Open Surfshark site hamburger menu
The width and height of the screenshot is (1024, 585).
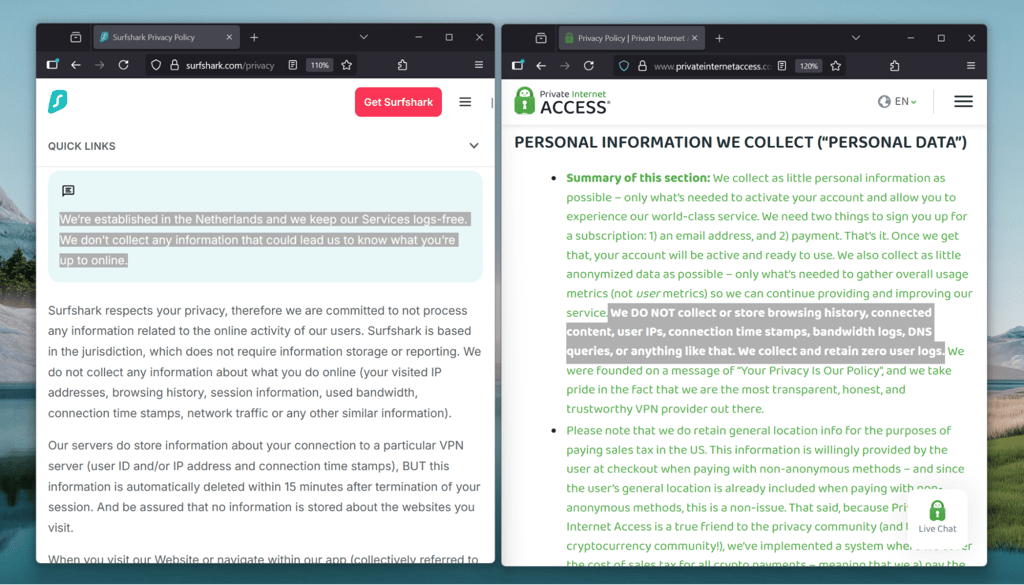465,102
